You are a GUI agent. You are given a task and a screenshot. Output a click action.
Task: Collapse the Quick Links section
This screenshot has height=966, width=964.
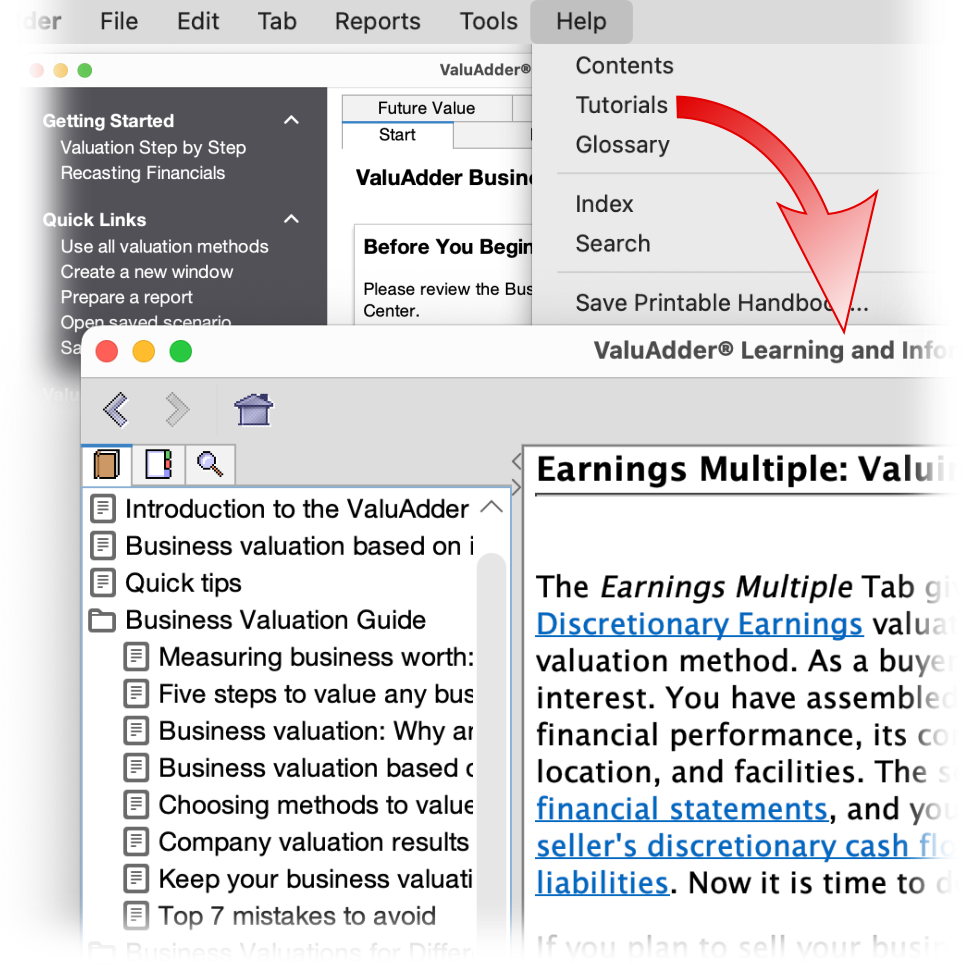[x=291, y=218]
